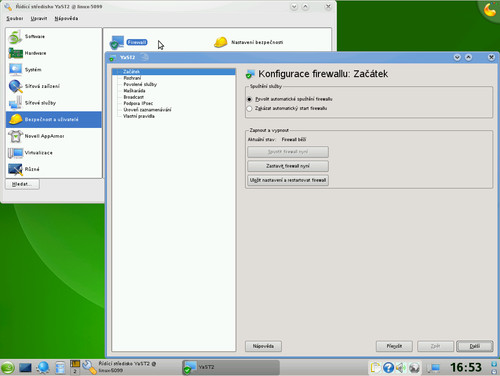Open the Virtualizace category icon
The width and height of the screenshot is (500, 376).
(15, 153)
